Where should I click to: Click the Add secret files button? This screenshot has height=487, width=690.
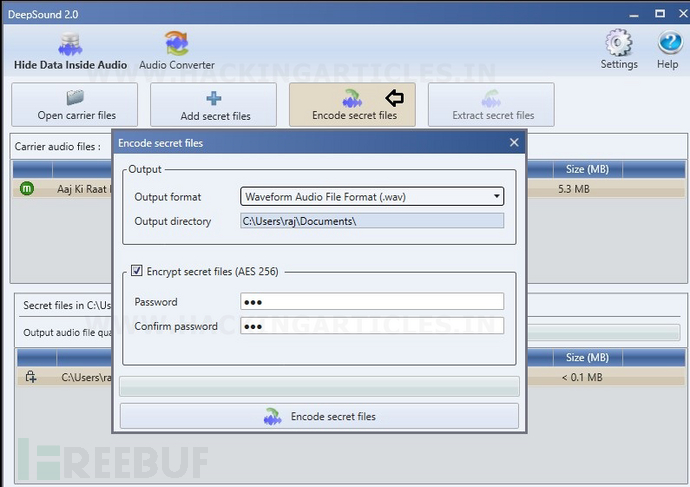(x=213, y=105)
